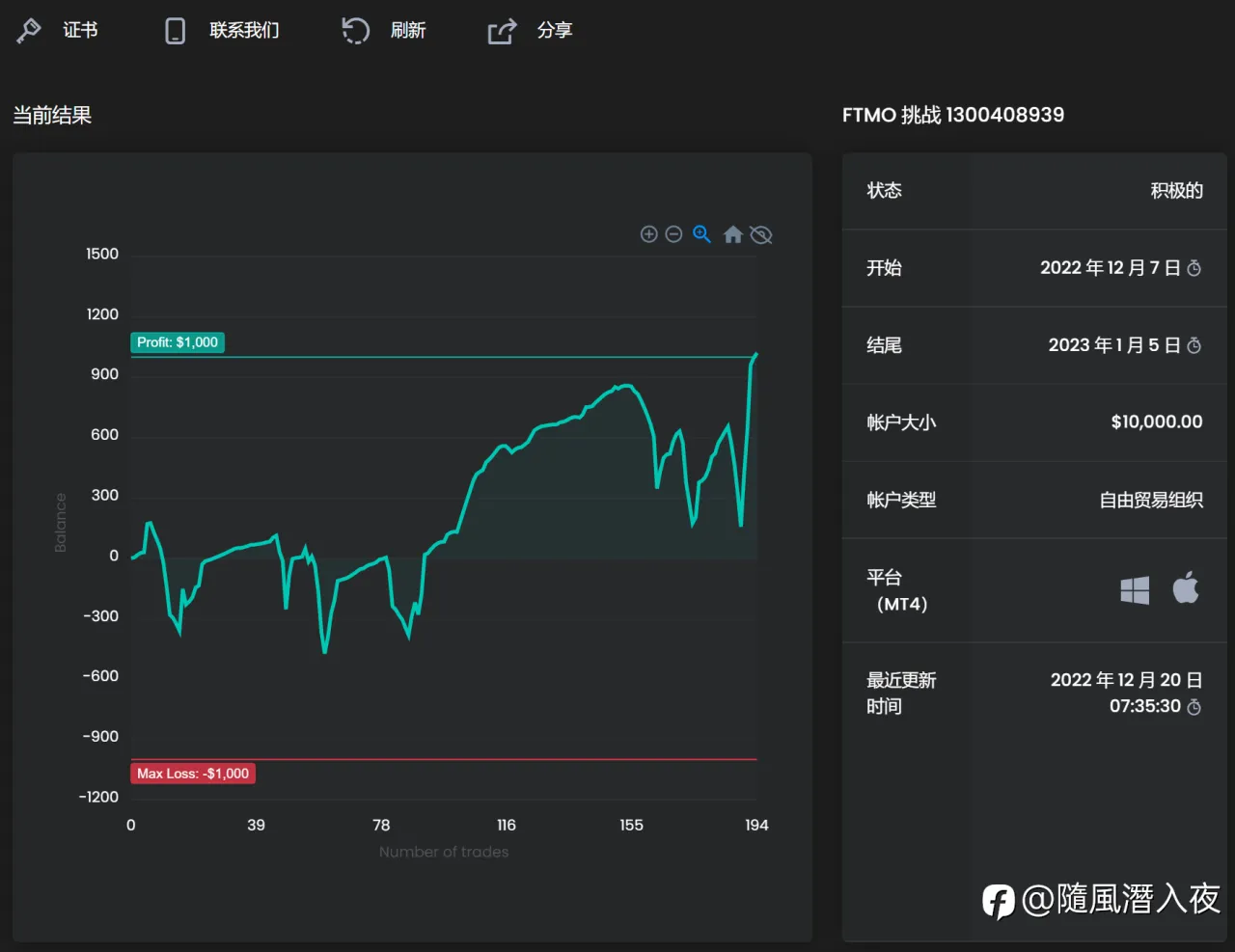
Task: Click the 1500 y-axis tick label
Action: [102, 254]
